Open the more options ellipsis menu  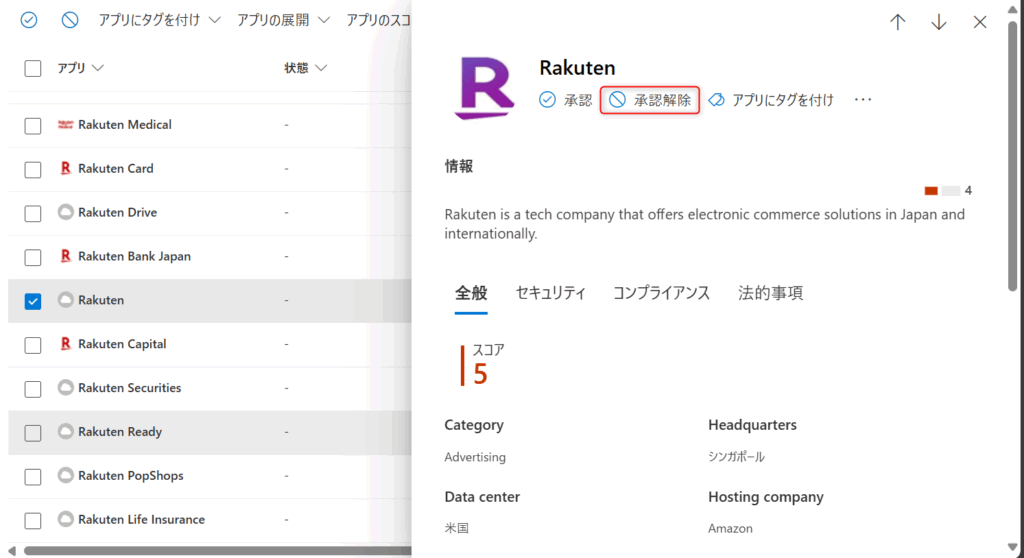click(x=863, y=100)
